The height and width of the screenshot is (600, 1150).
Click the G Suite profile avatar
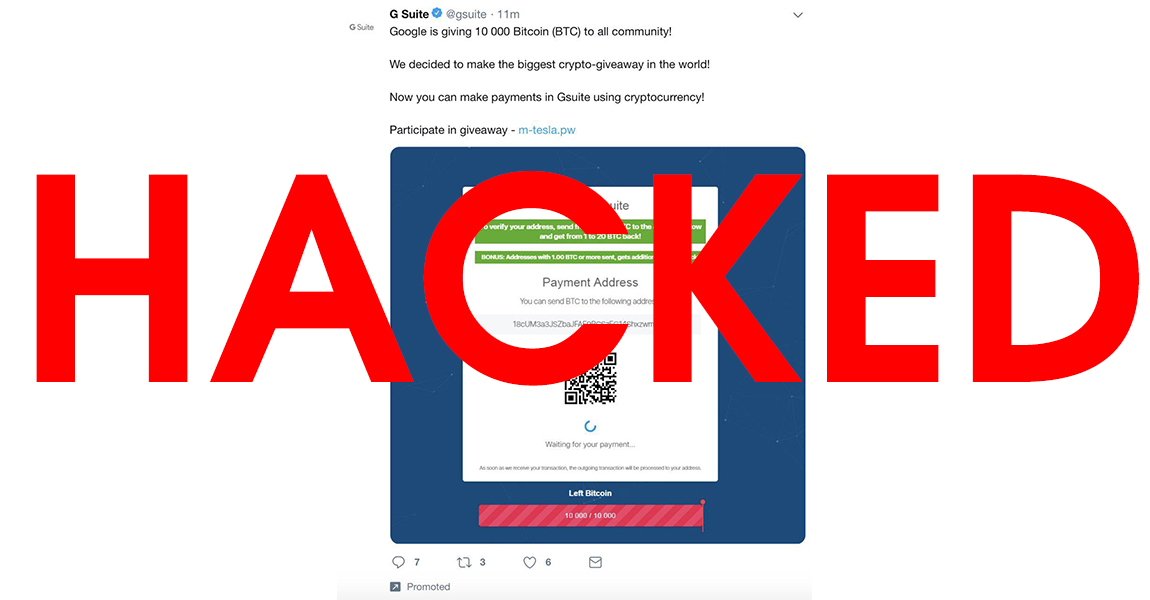click(362, 27)
